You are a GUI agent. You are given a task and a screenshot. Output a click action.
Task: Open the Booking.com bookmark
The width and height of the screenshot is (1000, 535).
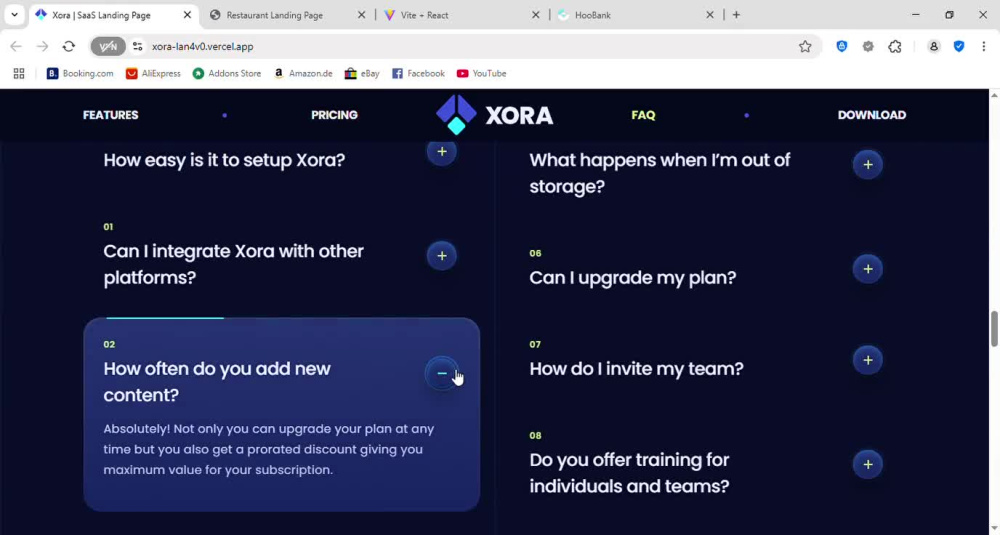tap(80, 73)
